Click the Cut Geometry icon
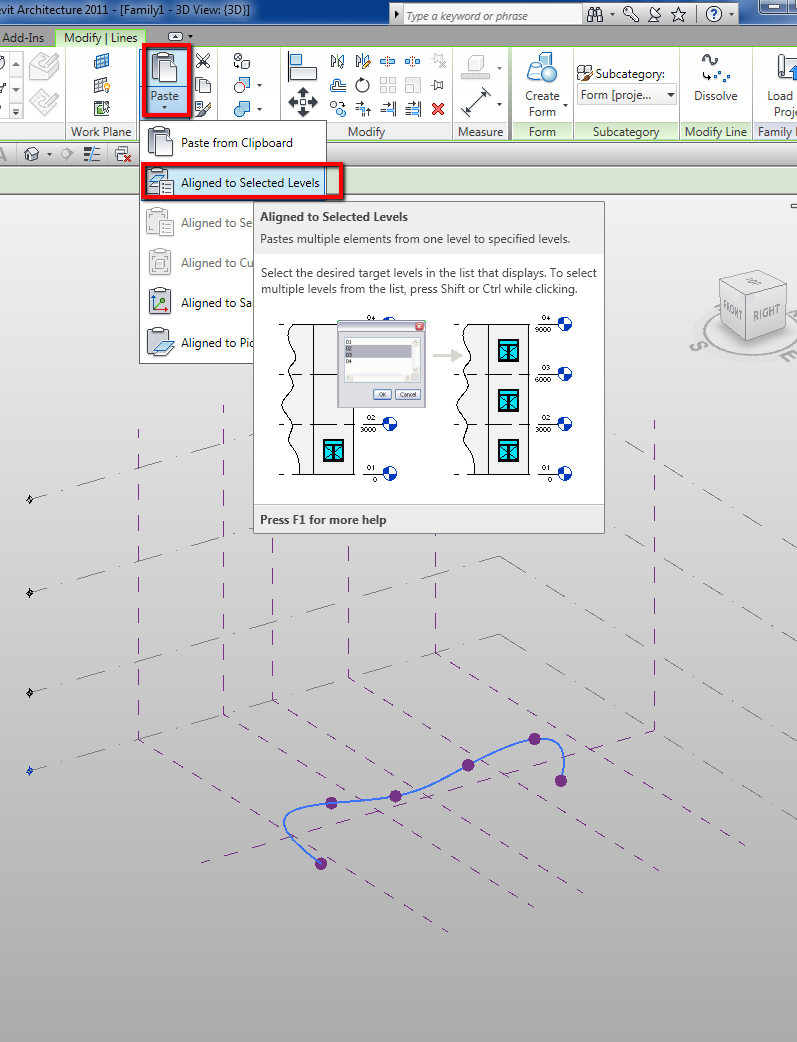797x1042 pixels. [x=241, y=85]
